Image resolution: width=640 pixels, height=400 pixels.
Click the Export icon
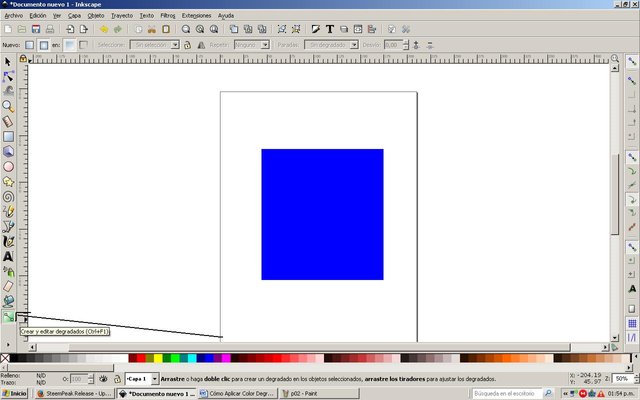84,29
